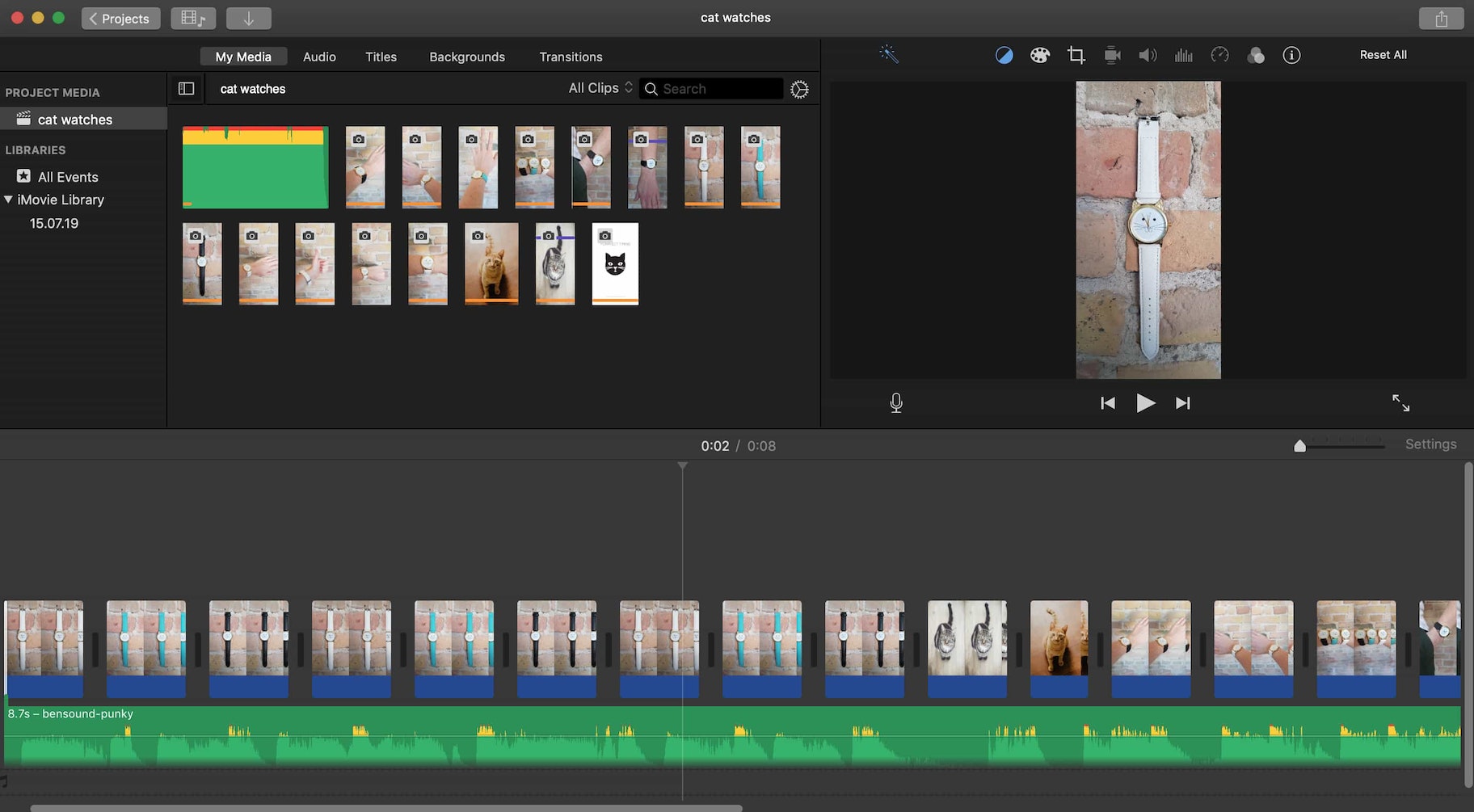Toggle fullscreen playback in viewer

point(1400,402)
